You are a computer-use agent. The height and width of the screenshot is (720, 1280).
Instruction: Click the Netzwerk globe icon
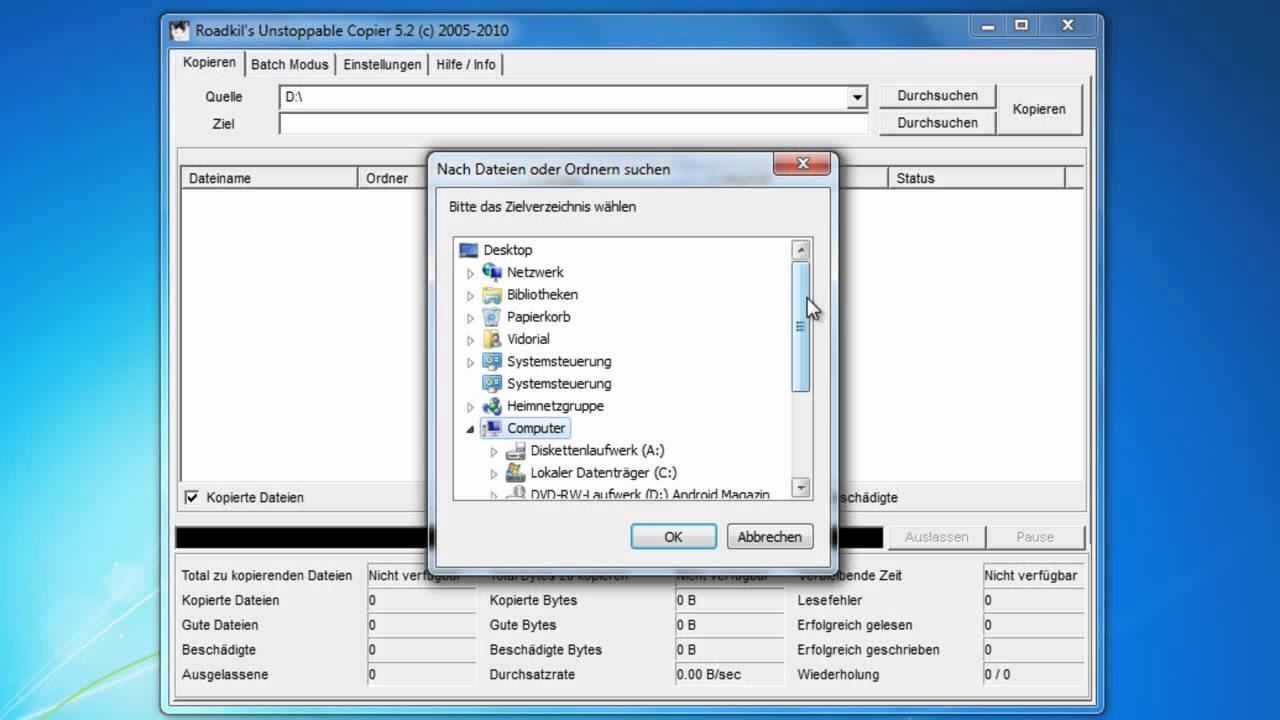tap(492, 272)
